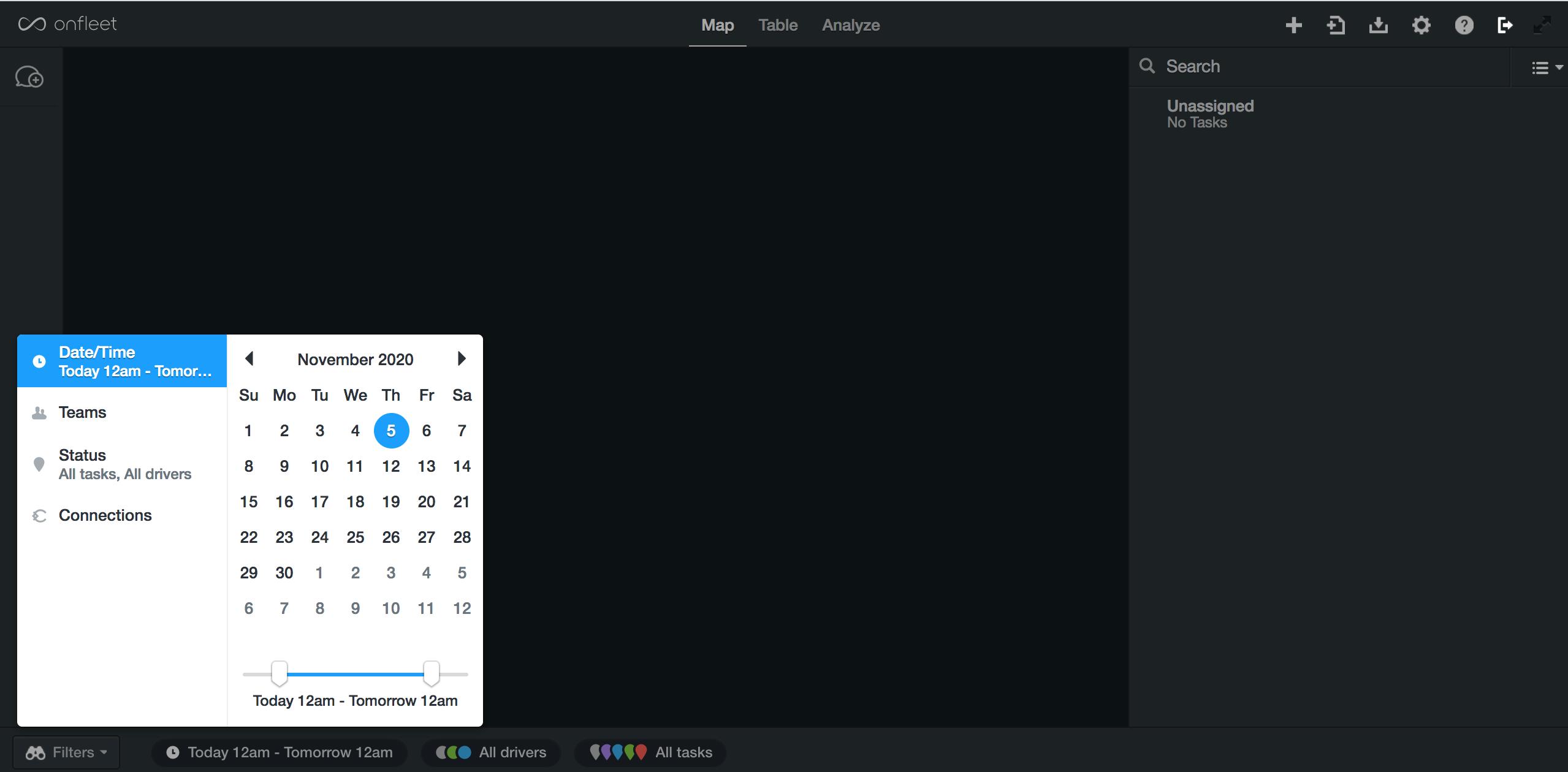
Task: Click the left time range slider handle
Action: click(280, 673)
